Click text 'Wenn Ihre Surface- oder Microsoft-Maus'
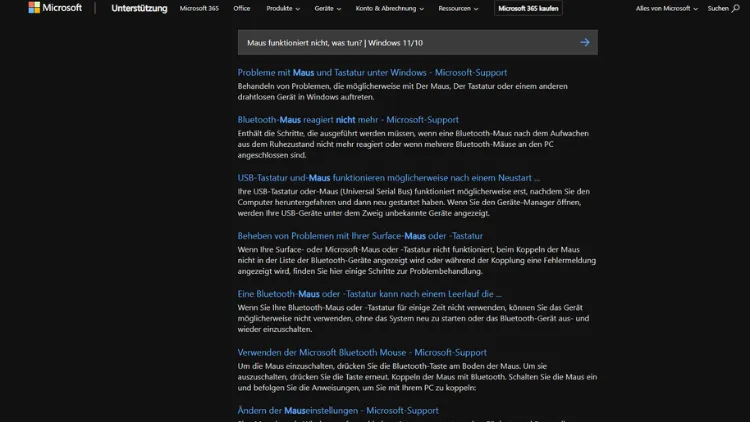 click(308, 249)
